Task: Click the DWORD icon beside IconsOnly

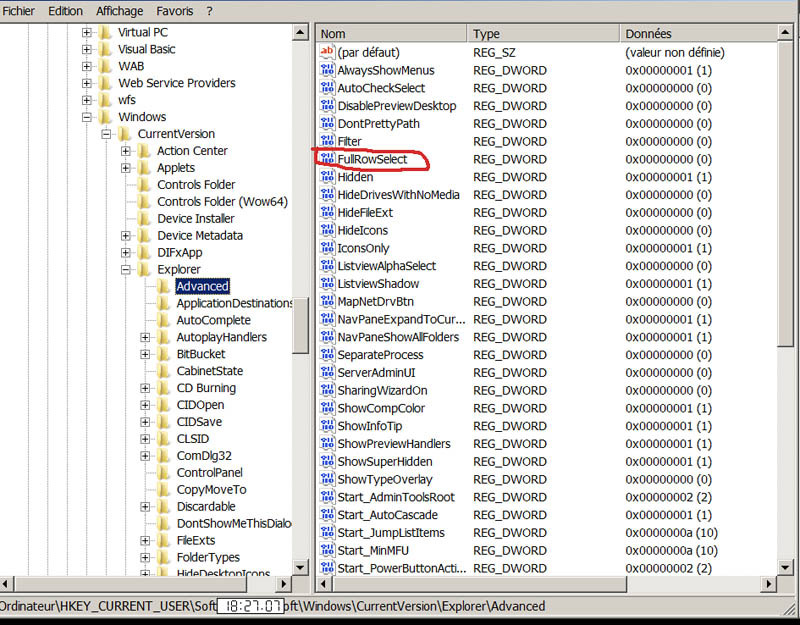Action: 327,248
